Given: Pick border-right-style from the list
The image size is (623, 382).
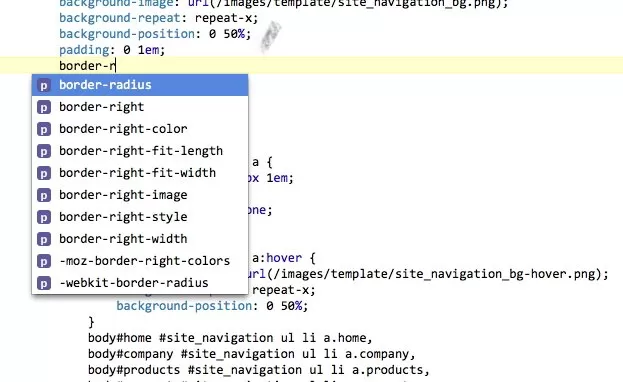Looking at the screenshot, I should 140,217.
